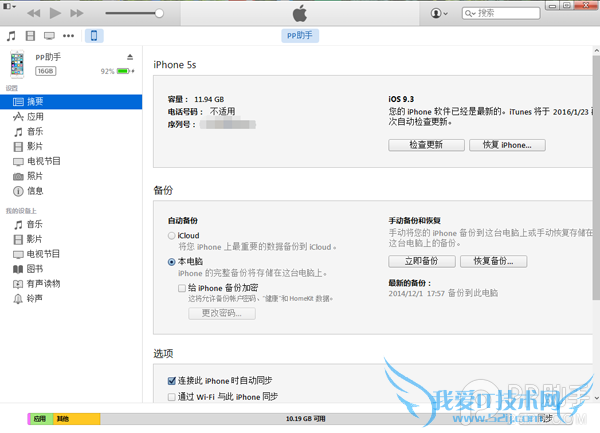Click the 立即备份 button
This screenshot has width=600, height=433.
[x=422, y=261]
